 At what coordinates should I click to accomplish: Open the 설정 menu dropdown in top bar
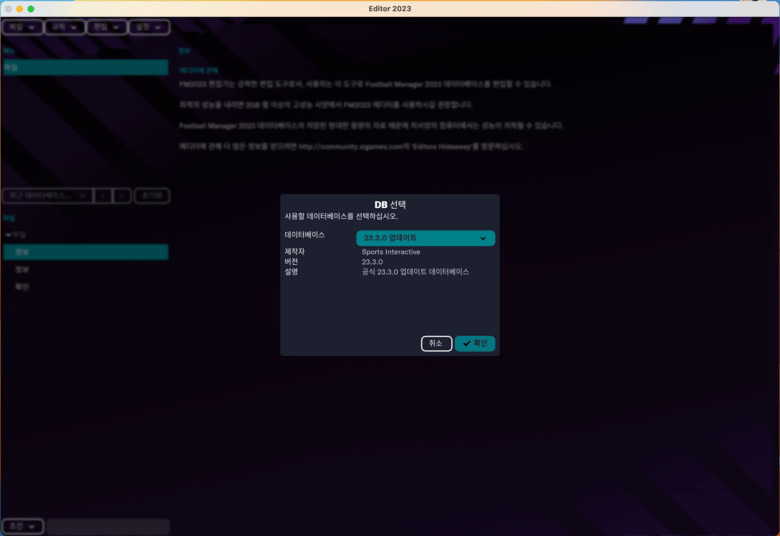(x=149, y=27)
